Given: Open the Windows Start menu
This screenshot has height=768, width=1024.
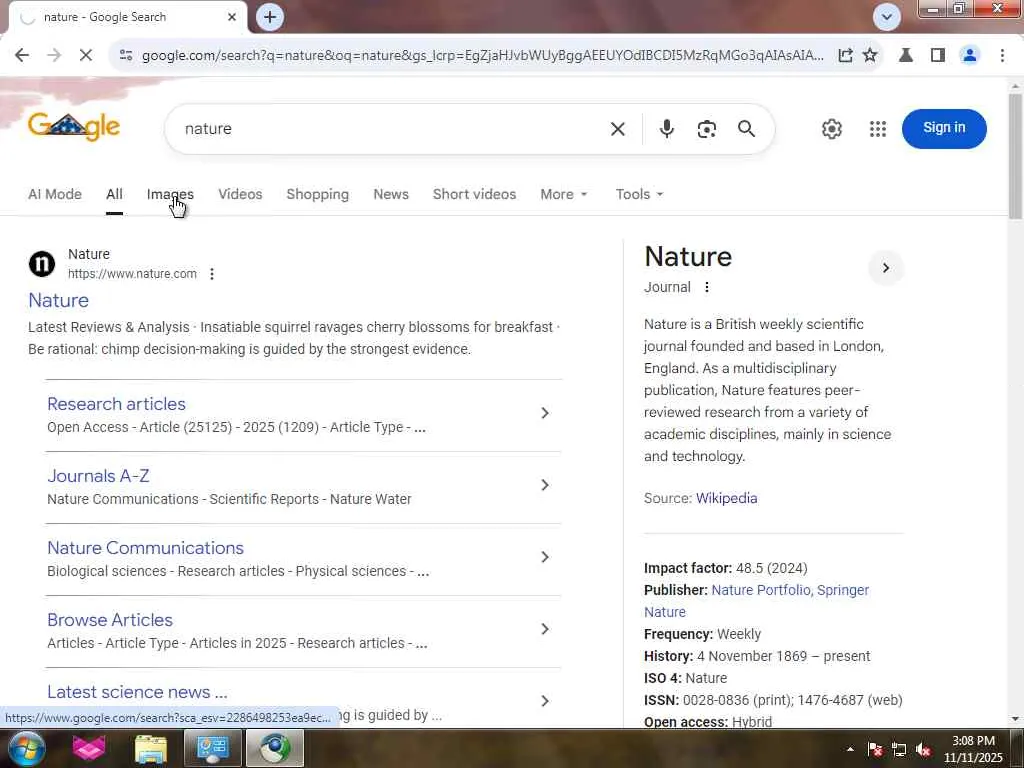Looking at the screenshot, I should [25, 748].
